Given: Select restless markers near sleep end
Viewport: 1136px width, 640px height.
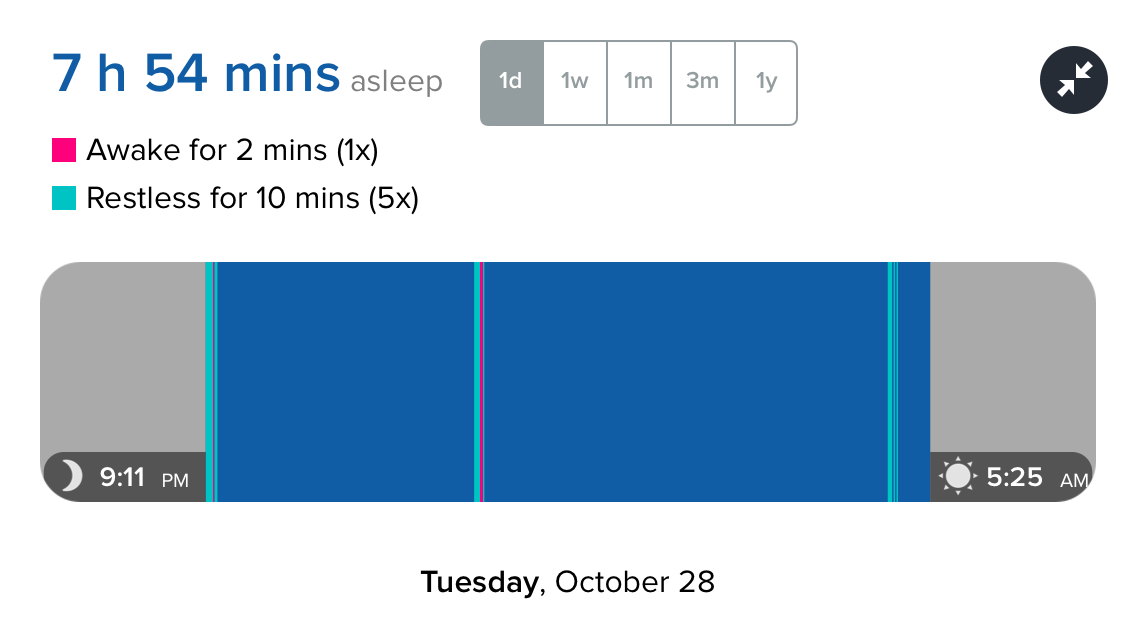Looking at the screenshot, I should [x=893, y=382].
